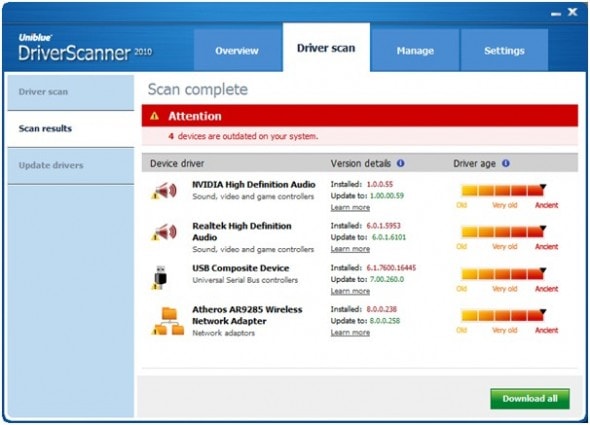Click installed version 8.0.0.238
The width and height of the screenshot is (590, 425).
(382, 309)
